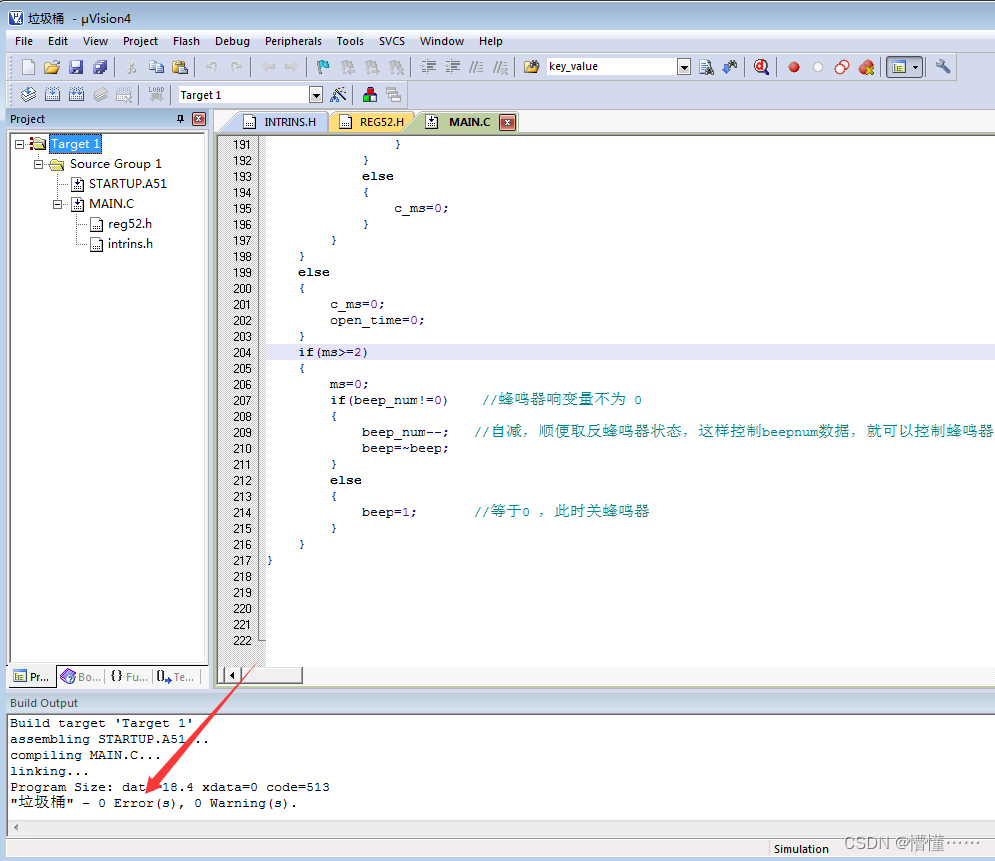995x861 pixels.
Task: Insert a bookmark with the flag icon
Action: 323,67
